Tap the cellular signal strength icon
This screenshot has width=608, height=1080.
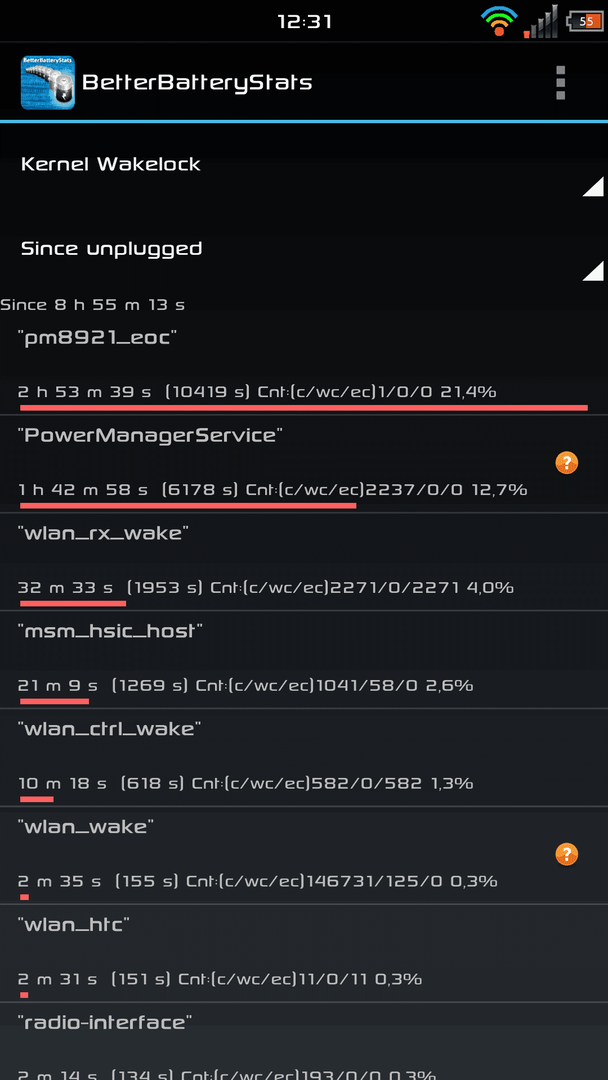pyautogui.click(x=541, y=22)
